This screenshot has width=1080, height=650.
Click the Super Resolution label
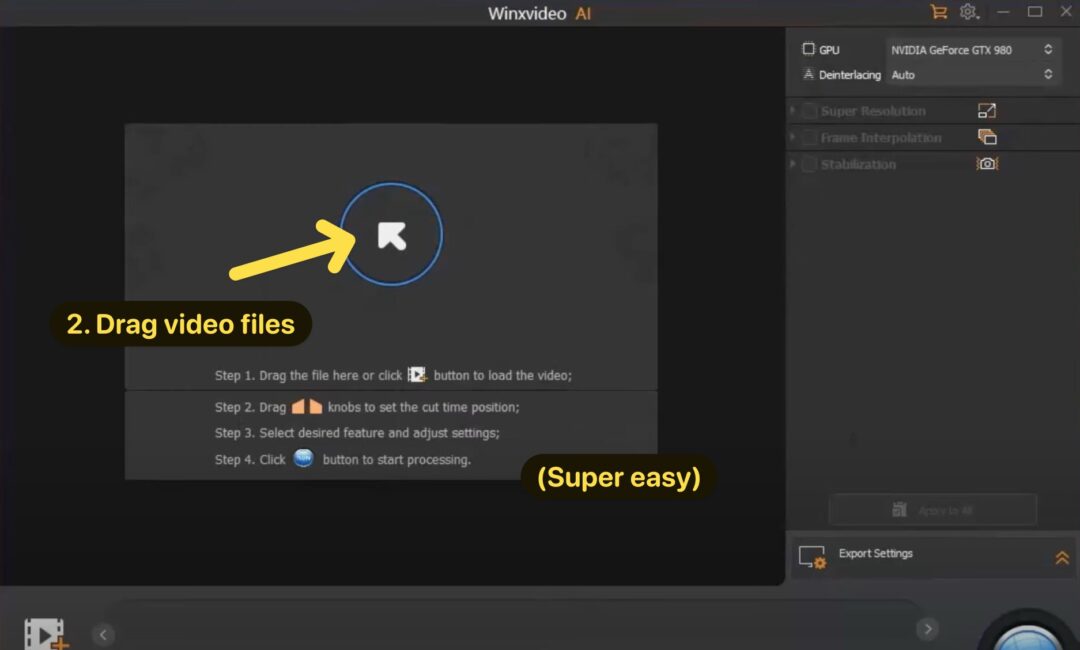873,111
